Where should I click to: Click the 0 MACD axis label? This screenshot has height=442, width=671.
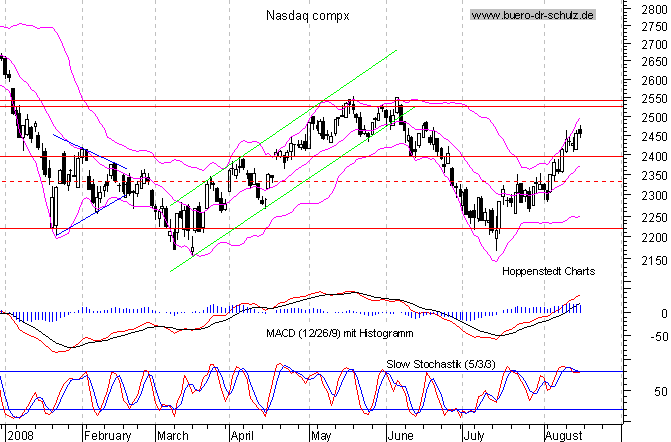tap(659, 312)
